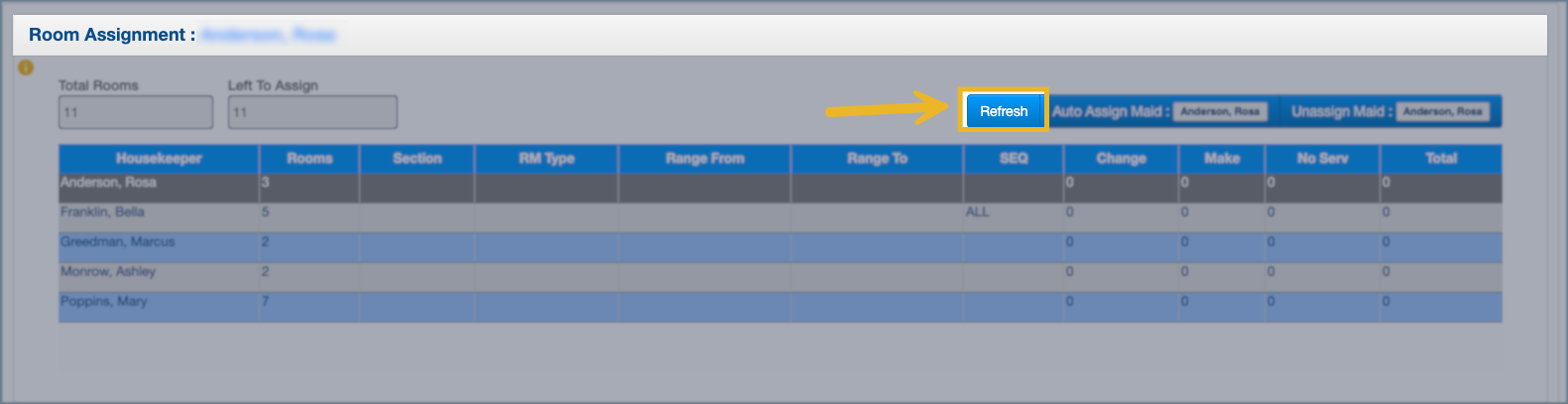Click the Housekeeper column header
This screenshot has width=1568, height=404.
pyautogui.click(x=159, y=159)
